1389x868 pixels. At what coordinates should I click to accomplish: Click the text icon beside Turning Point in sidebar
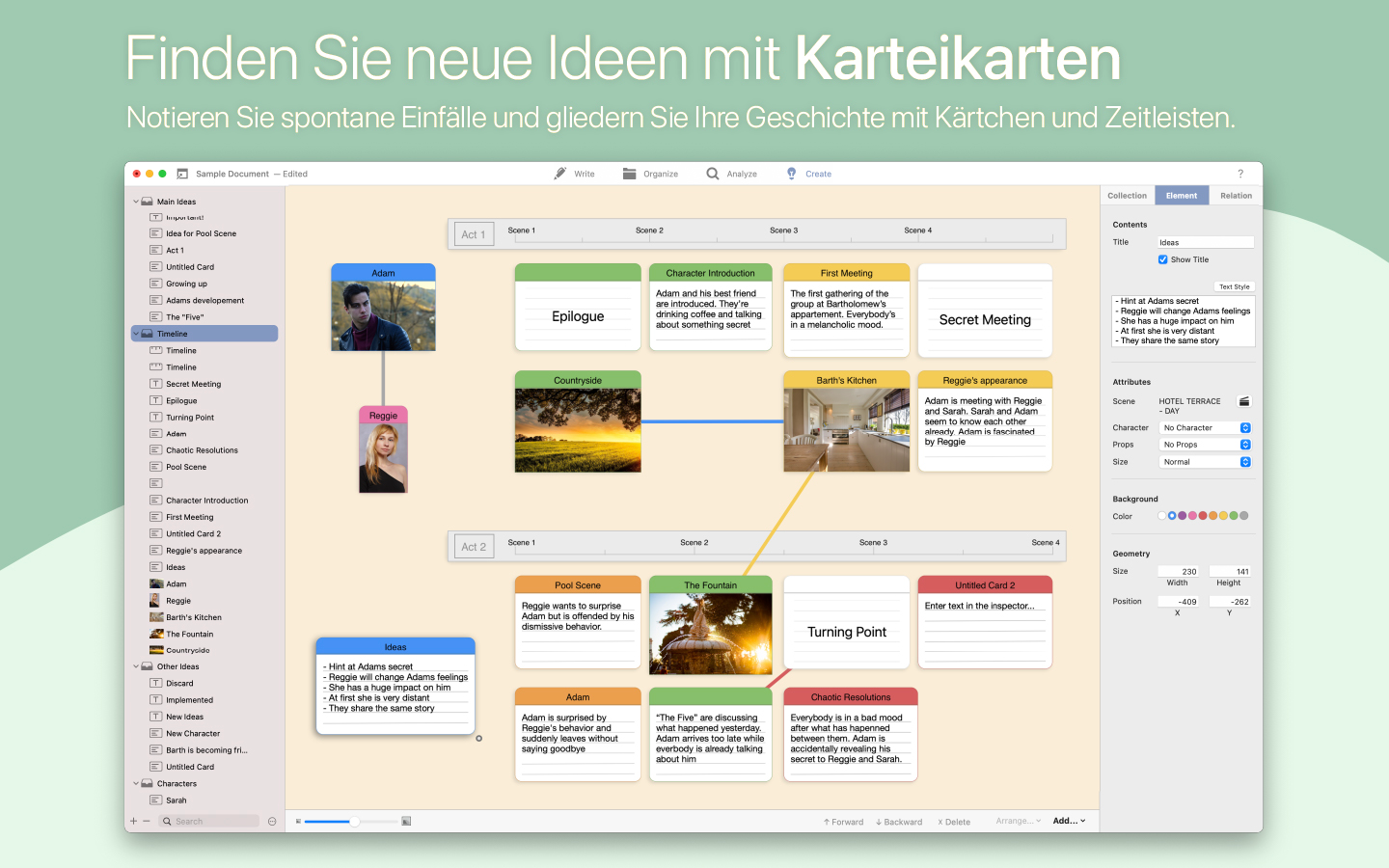point(155,417)
